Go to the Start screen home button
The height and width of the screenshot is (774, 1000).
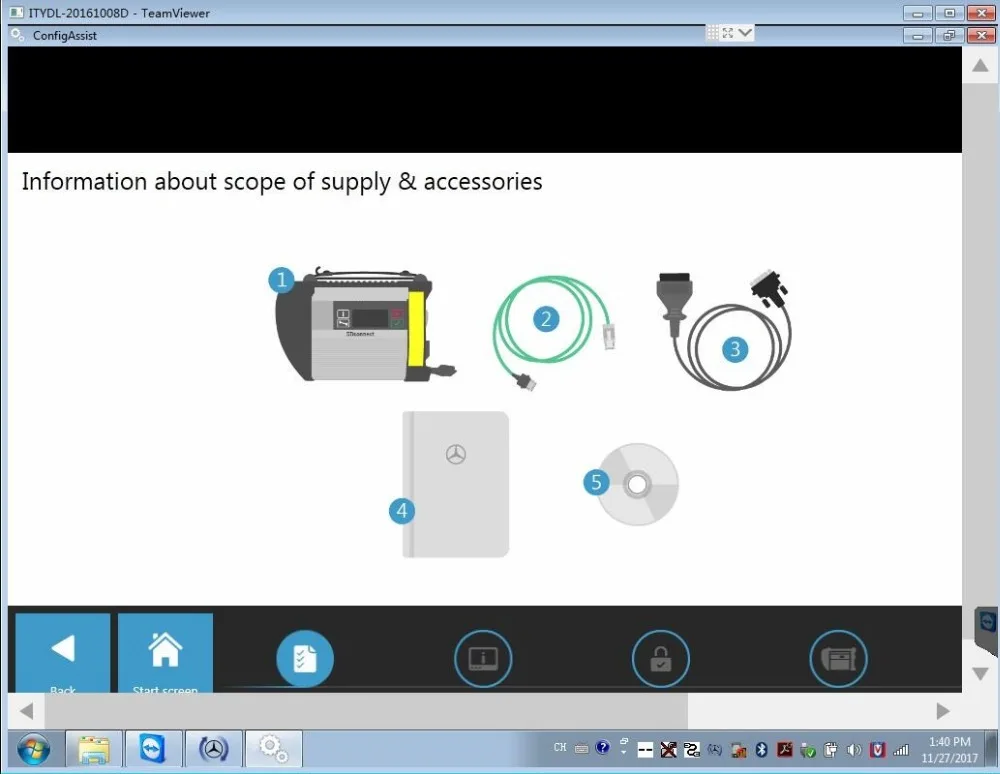click(165, 653)
